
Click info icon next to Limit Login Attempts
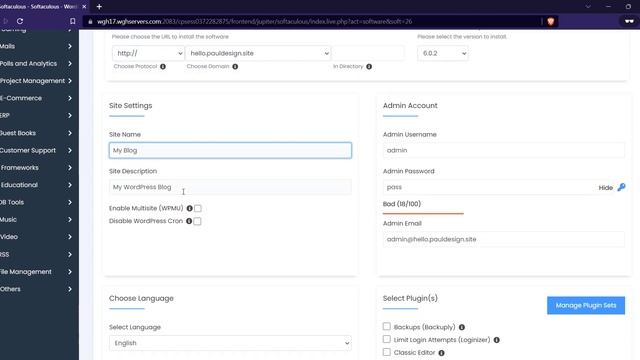[496, 340]
